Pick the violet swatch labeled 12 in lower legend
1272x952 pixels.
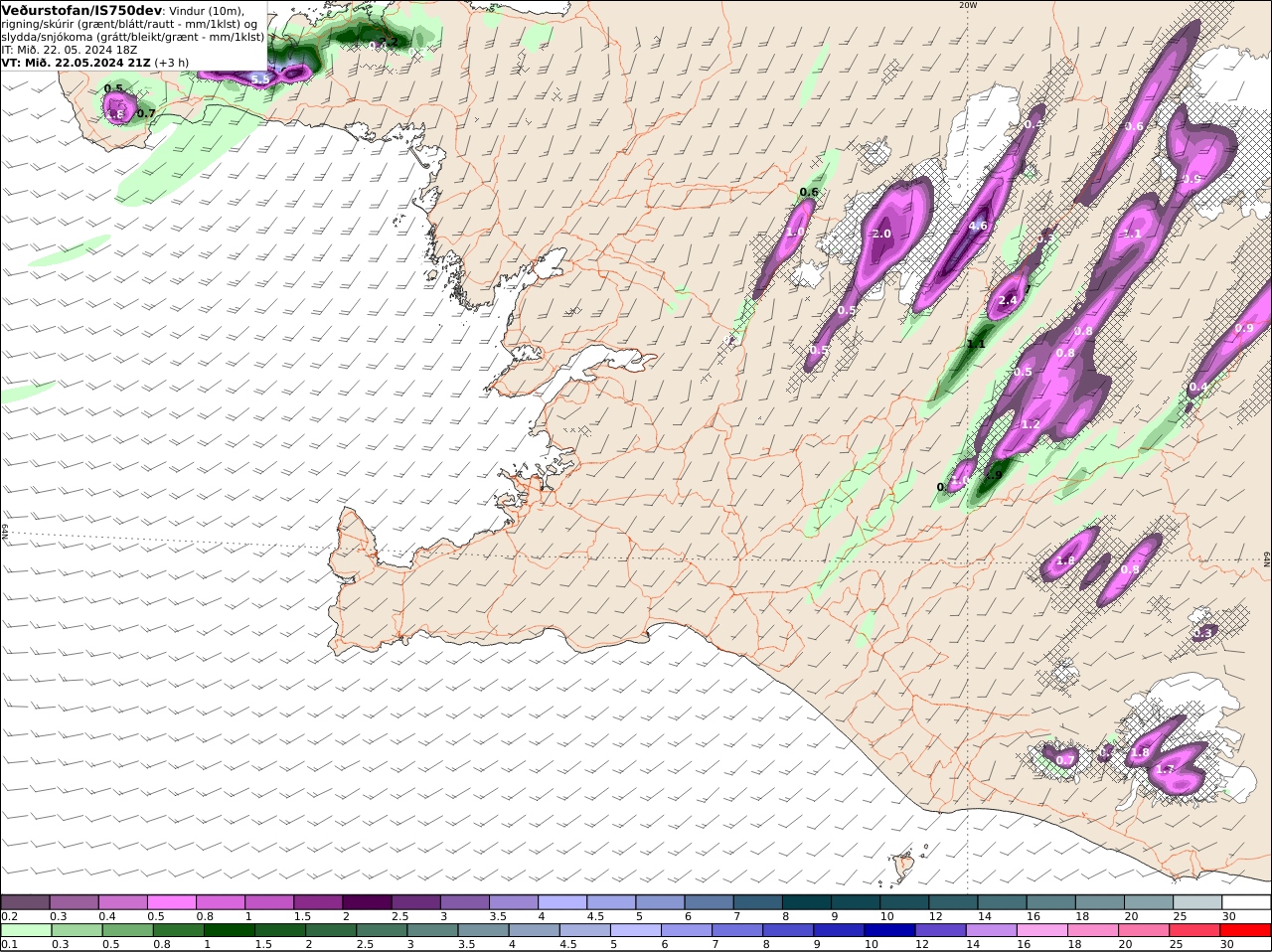941,930
